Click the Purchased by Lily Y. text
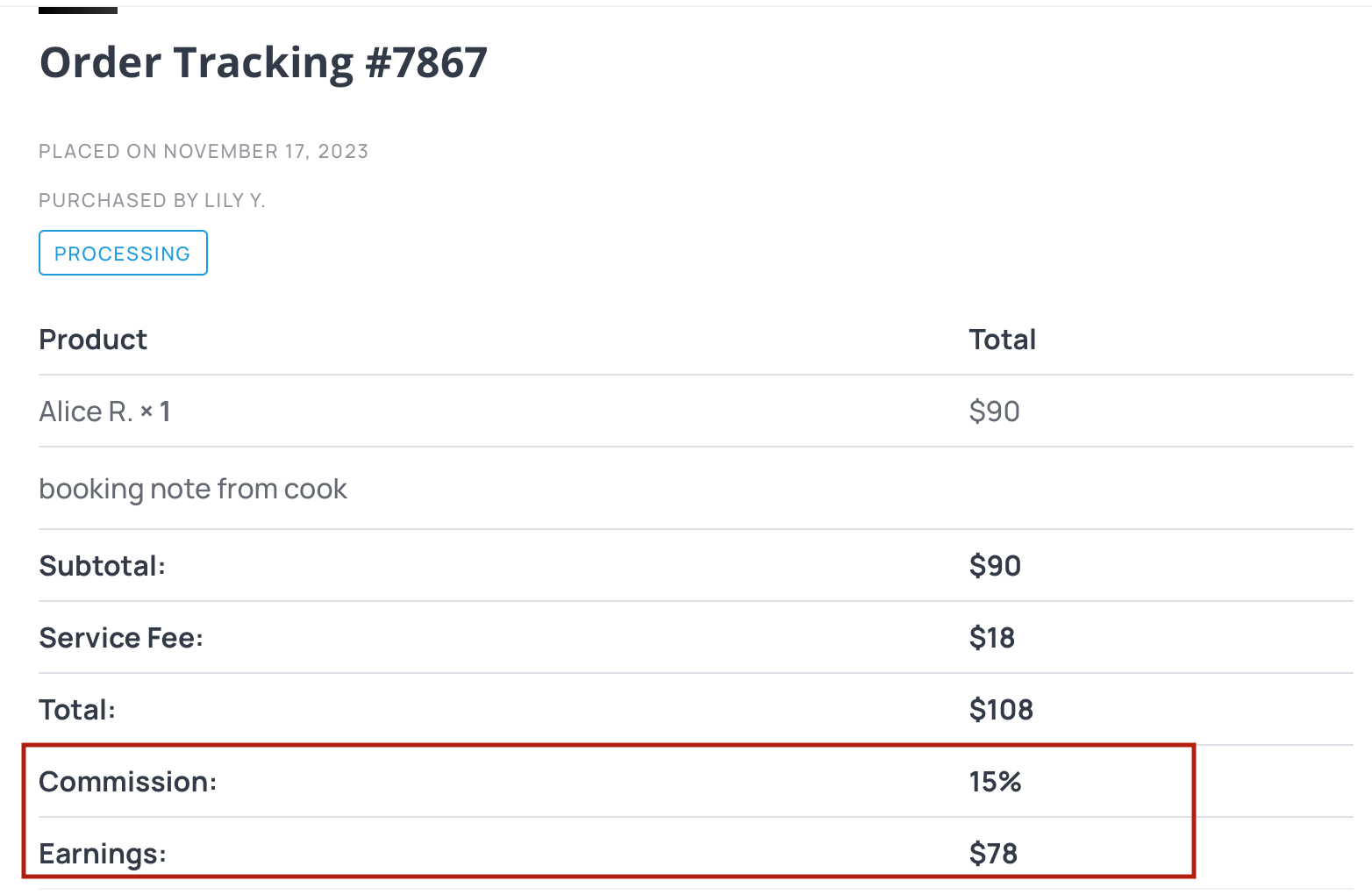Screen dimensions: 1372x895 152,201
